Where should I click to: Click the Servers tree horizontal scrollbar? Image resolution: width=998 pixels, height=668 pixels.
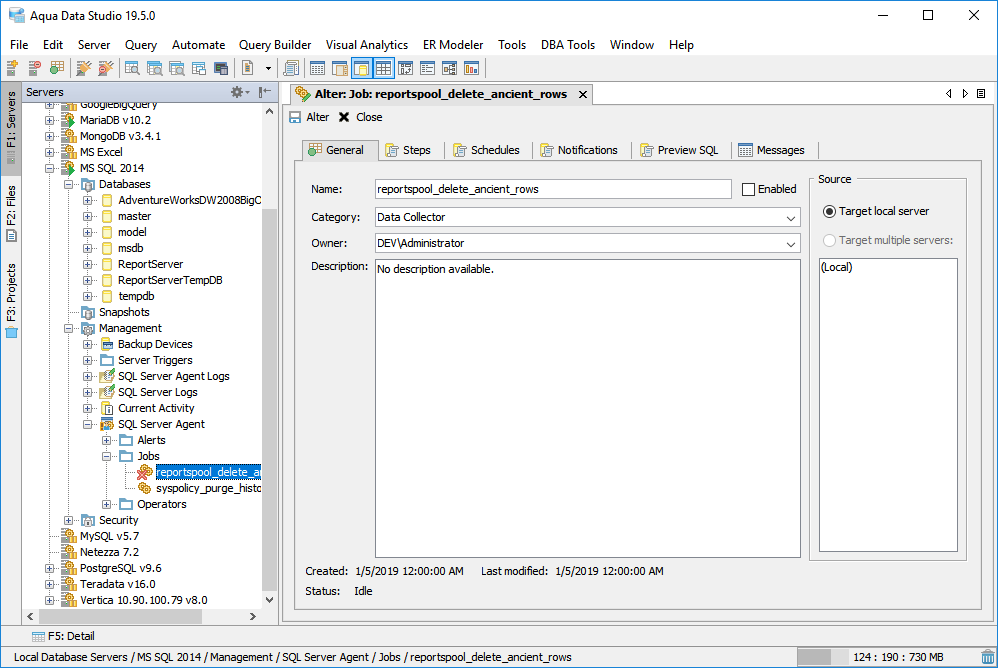click(120, 616)
